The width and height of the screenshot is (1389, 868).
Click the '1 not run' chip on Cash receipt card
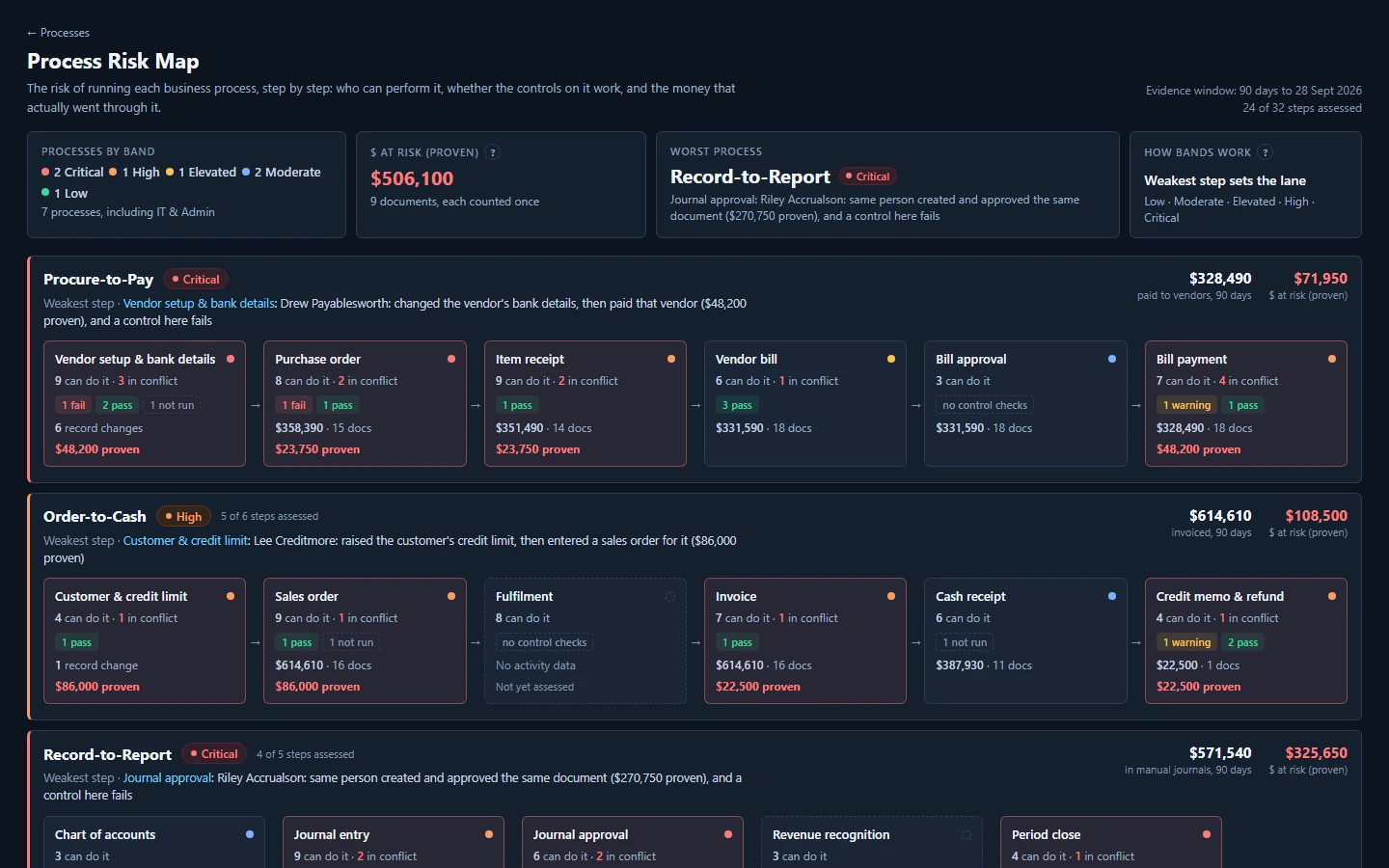(x=965, y=642)
